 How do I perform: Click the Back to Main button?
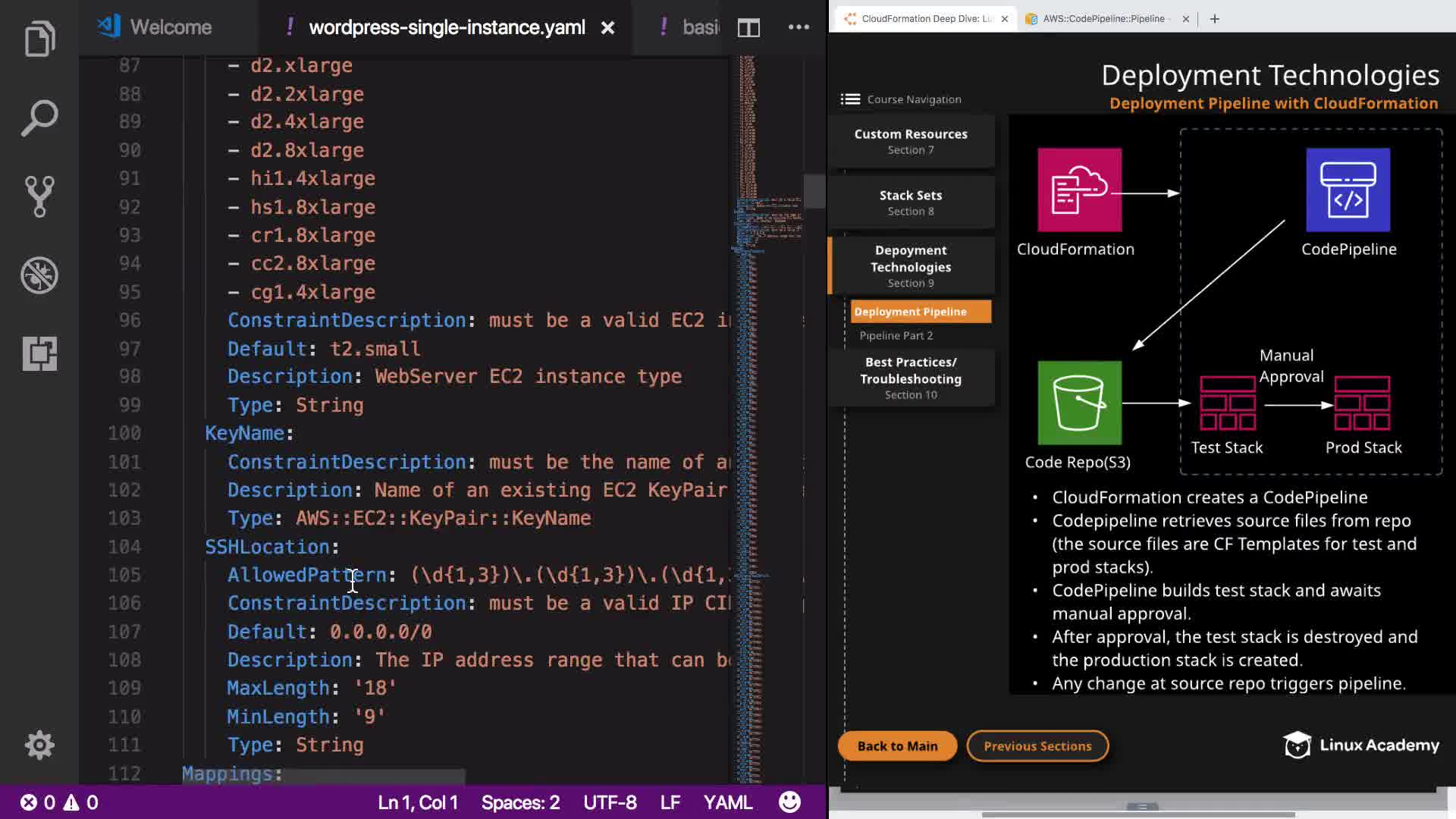[x=897, y=746]
